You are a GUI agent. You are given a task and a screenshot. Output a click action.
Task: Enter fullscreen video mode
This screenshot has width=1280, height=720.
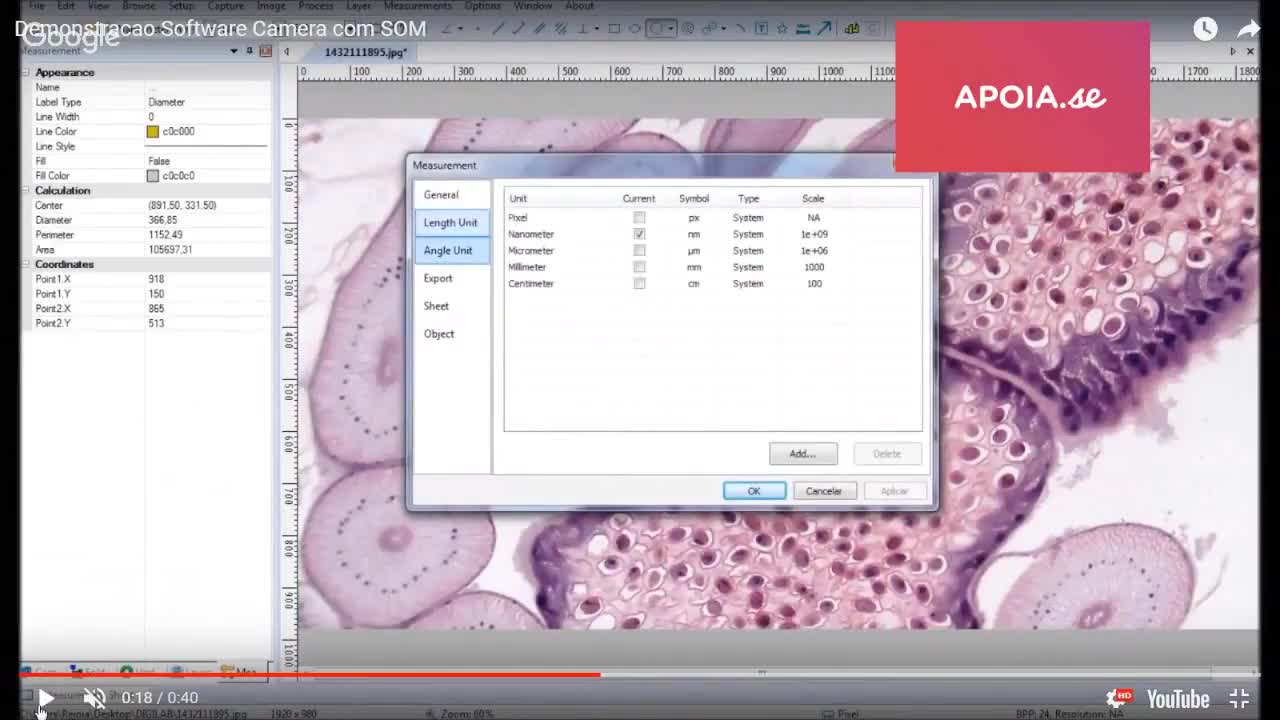(1240, 698)
